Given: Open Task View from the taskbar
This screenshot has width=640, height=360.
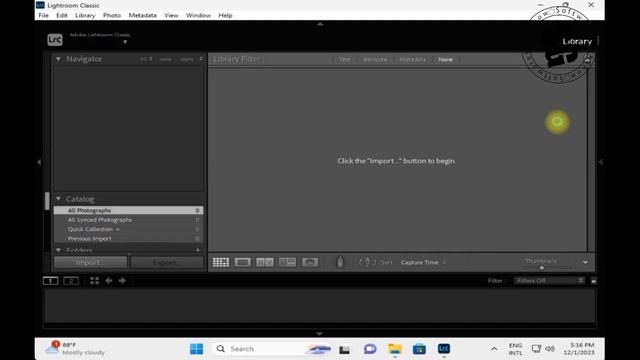Looking at the screenshot, I should 344,349.
